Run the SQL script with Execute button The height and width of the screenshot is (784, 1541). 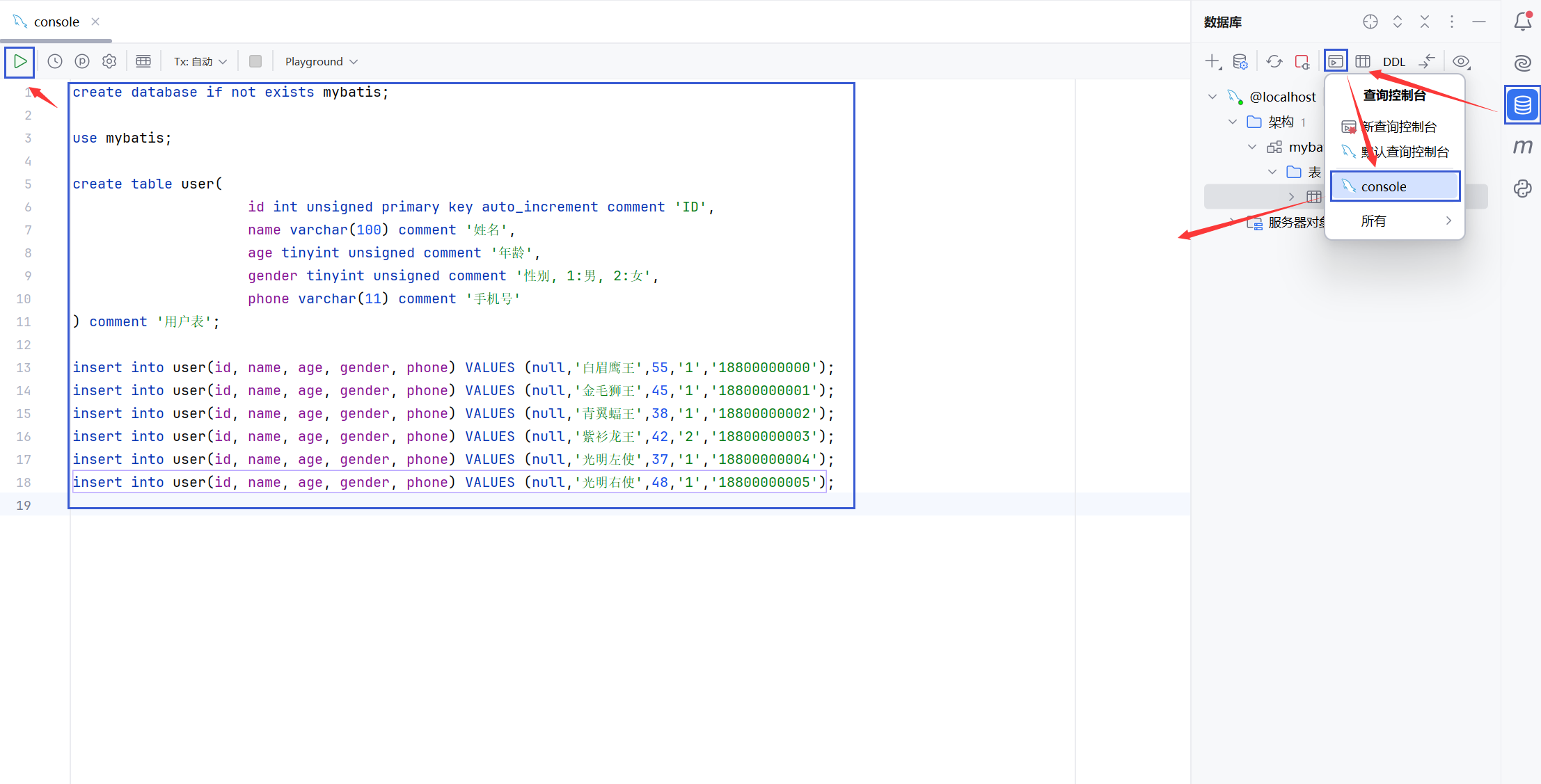pyautogui.click(x=20, y=61)
